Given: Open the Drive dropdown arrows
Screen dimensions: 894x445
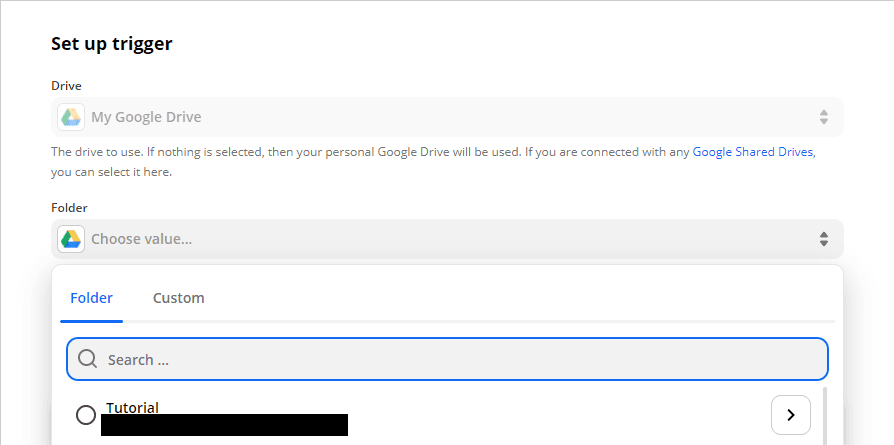Looking at the screenshot, I should point(823,117).
